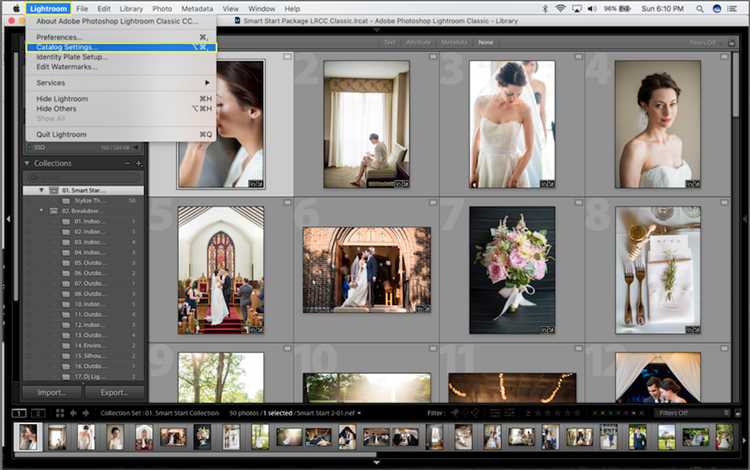The height and width of the screenshot is (470, 750).
Task: Open Notification Center list icon
Action: click(732, 9)
